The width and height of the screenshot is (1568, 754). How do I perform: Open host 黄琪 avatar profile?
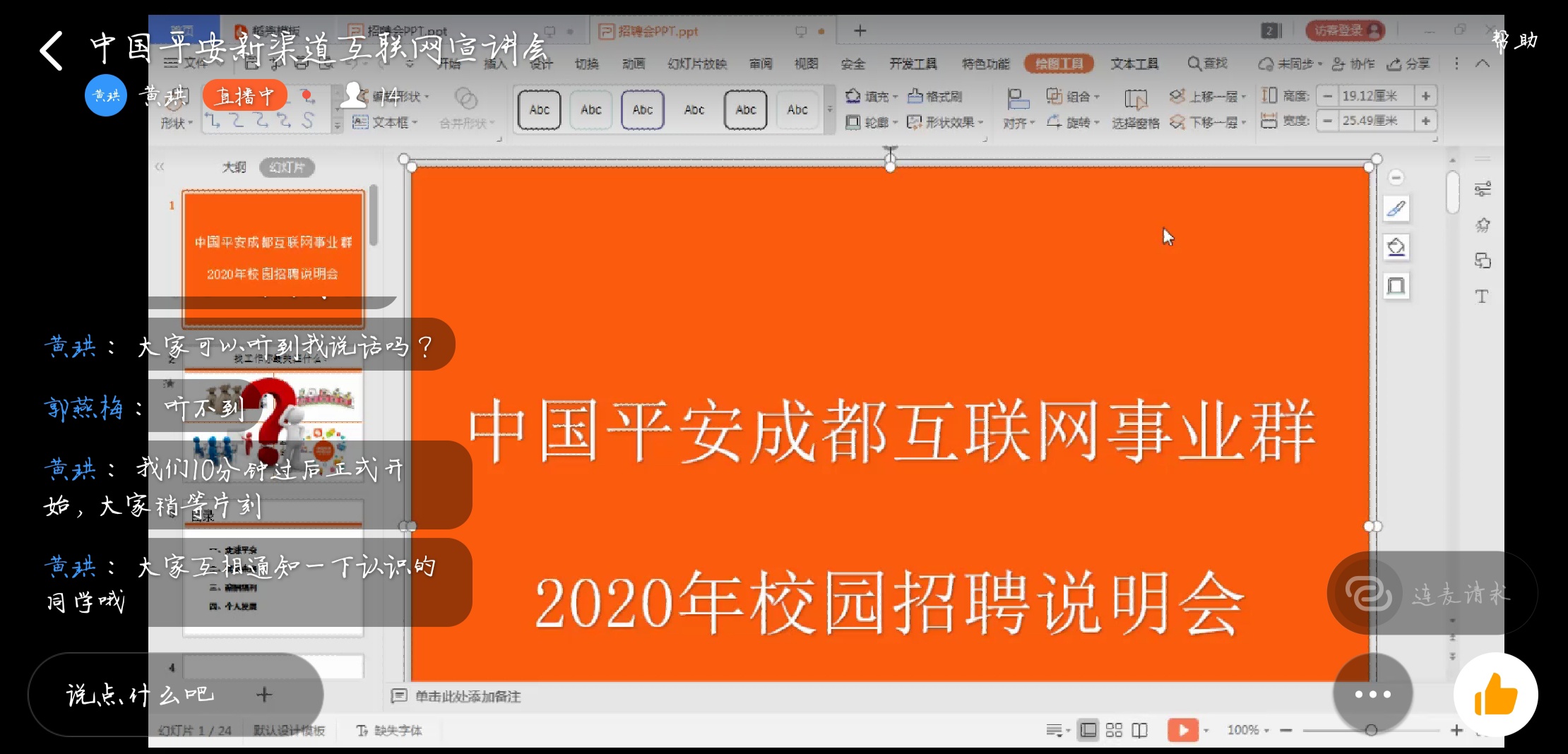106,95
